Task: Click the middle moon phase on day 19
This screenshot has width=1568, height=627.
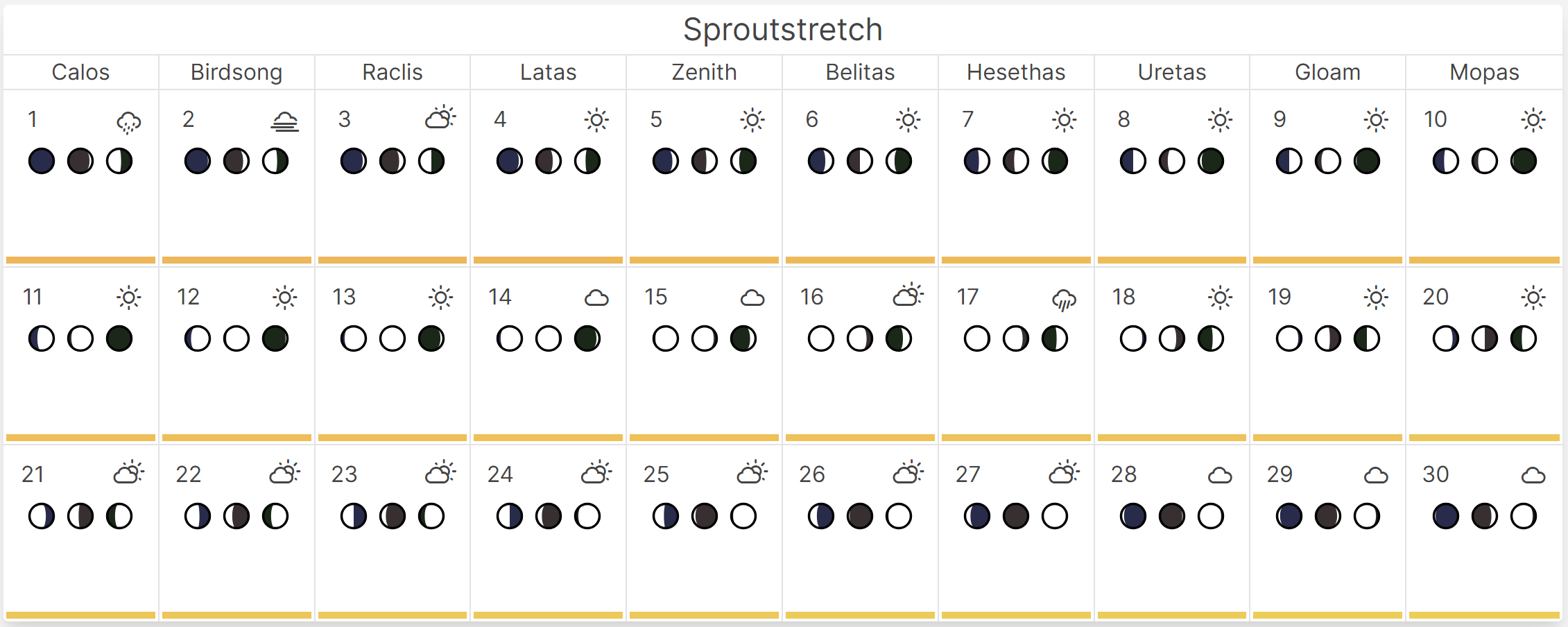Action: [1328, 338]
